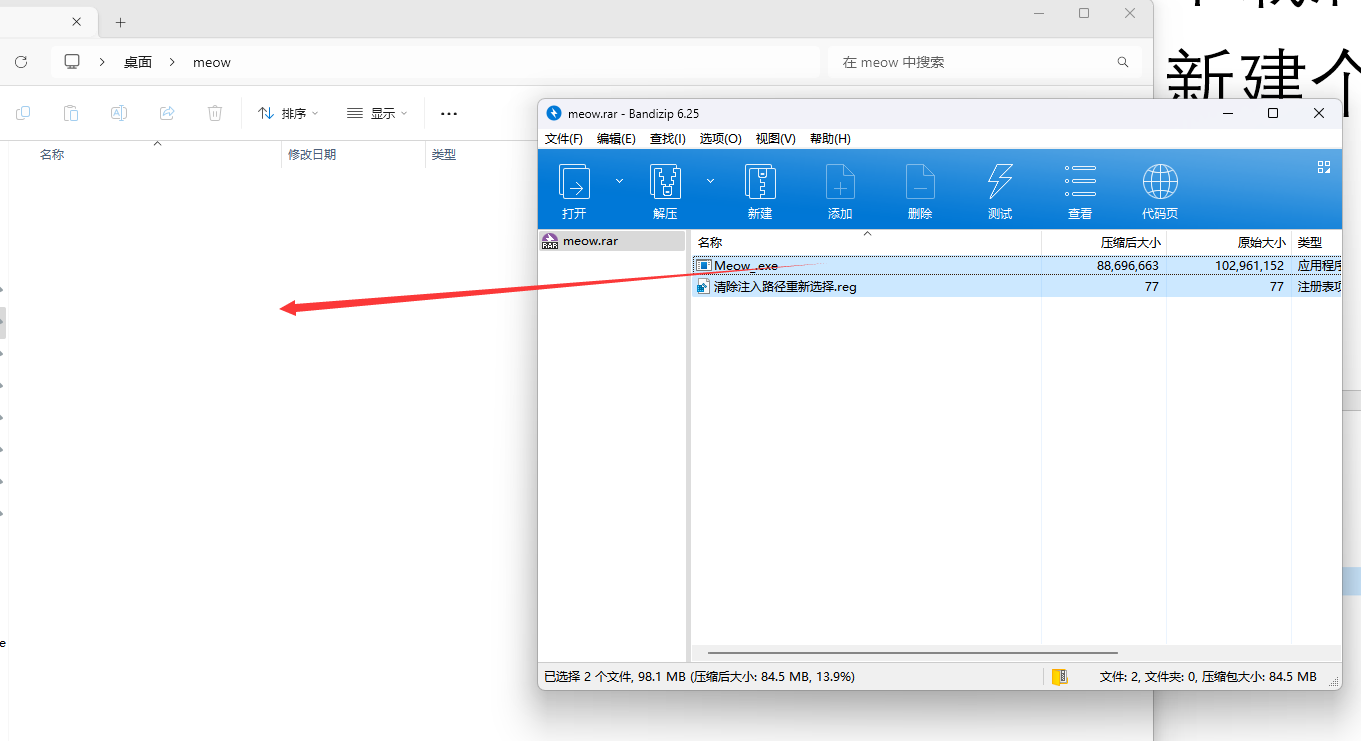This screenshot has width=1361, height=741.
Task: Click the trash delete icon in Explorer toolbar
Action: (215, 113)
